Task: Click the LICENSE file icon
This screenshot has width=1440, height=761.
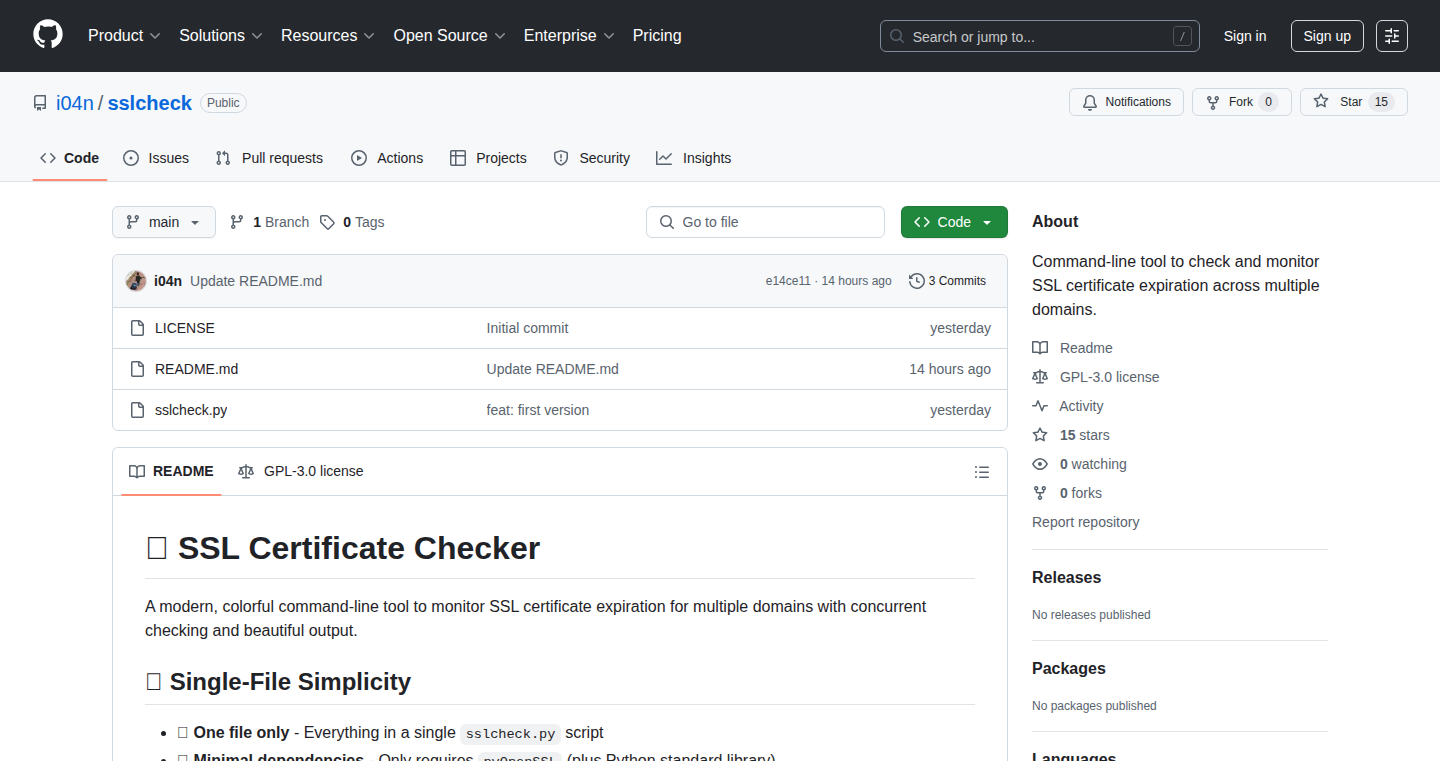Action: 138,328
